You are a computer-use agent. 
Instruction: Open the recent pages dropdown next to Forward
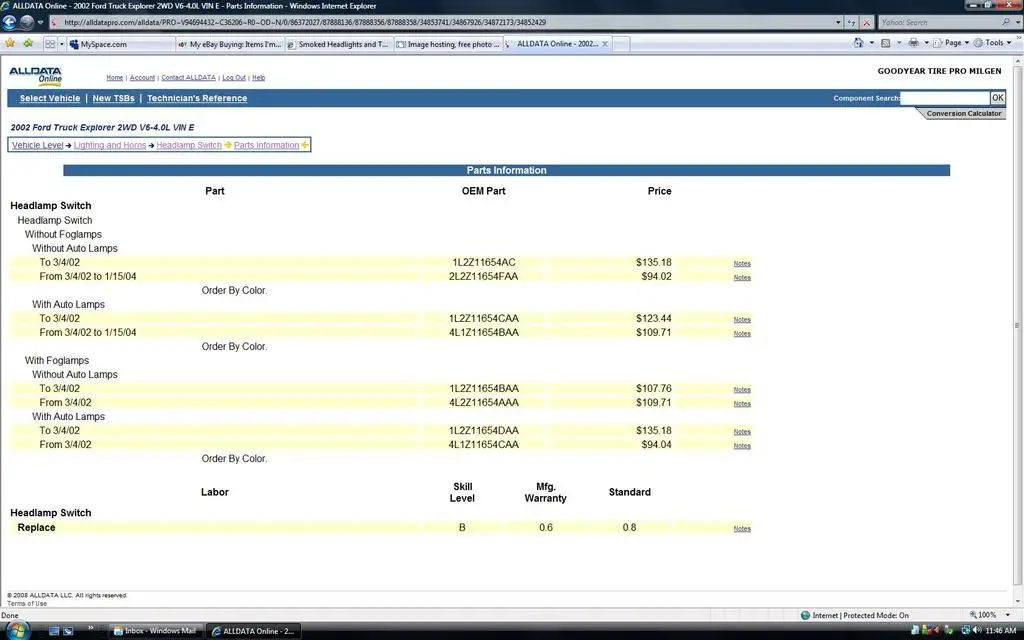[x=40, y=22]
